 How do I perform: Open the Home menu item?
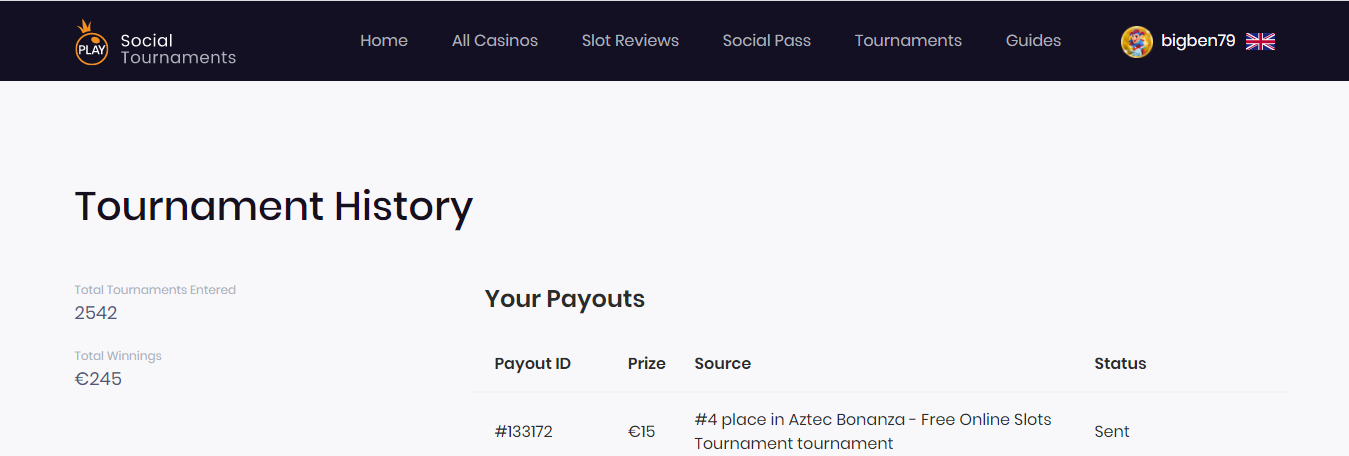point(384,41)
